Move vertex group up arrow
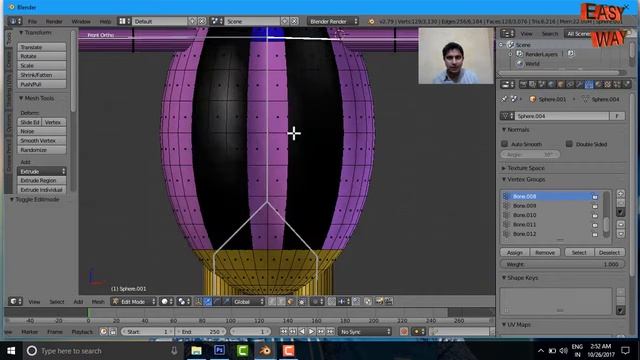 [x=620, y=224]
